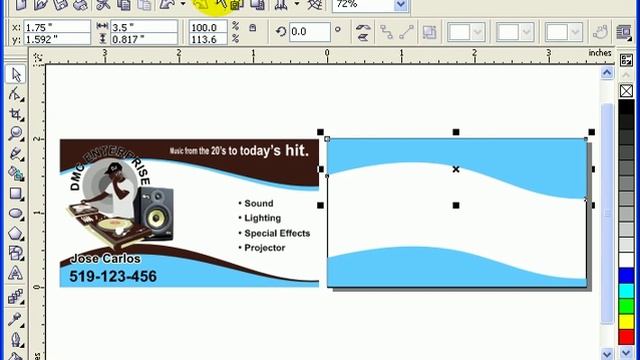The image size is (640, 360).
Task: Pick the red color swatch
Action: point(626,338)
